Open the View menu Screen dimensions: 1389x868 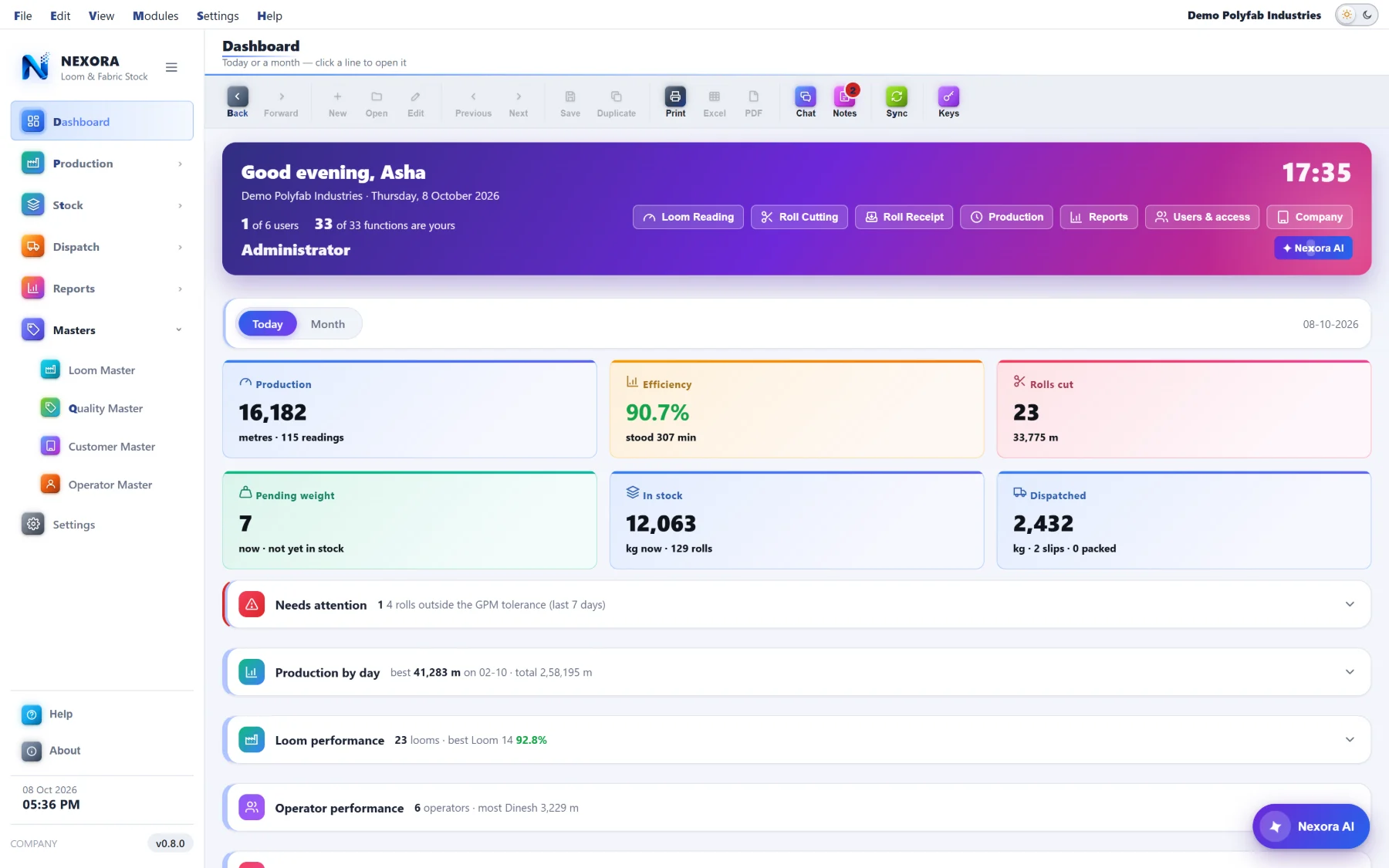click(x=101, y=15)
